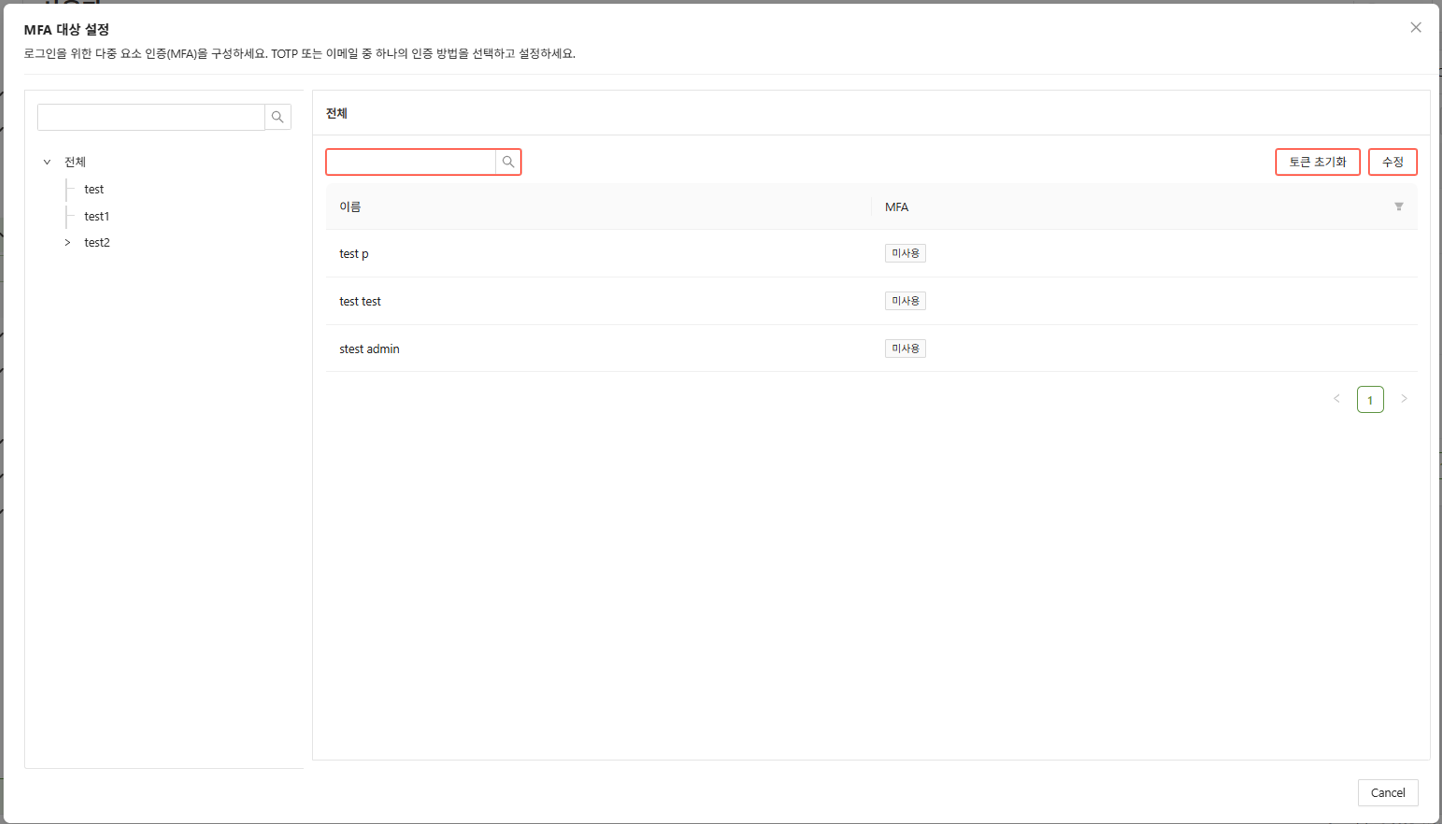Focus the user list search field

pyautogui.click(x=411, y=162)
